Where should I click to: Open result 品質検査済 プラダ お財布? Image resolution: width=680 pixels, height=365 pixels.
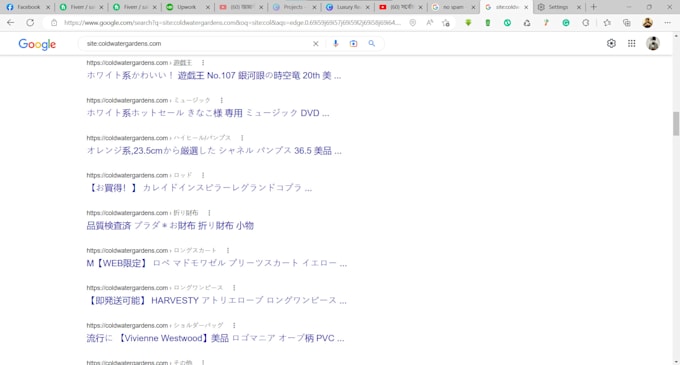click(170, 226)
